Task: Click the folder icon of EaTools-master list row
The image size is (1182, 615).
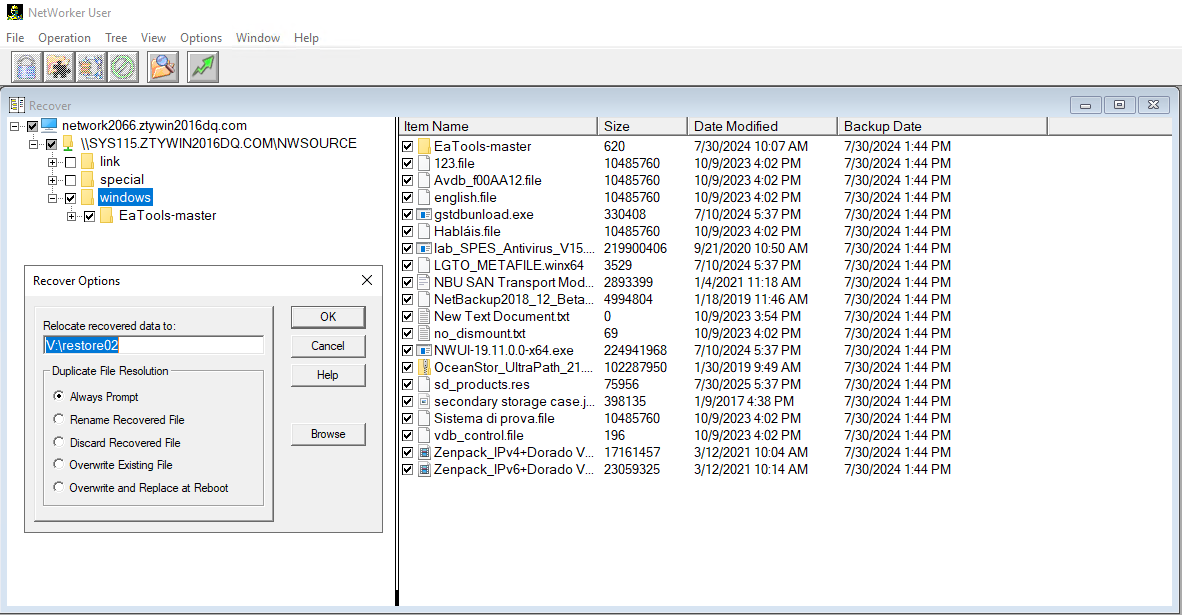Action: coord(424,146)
